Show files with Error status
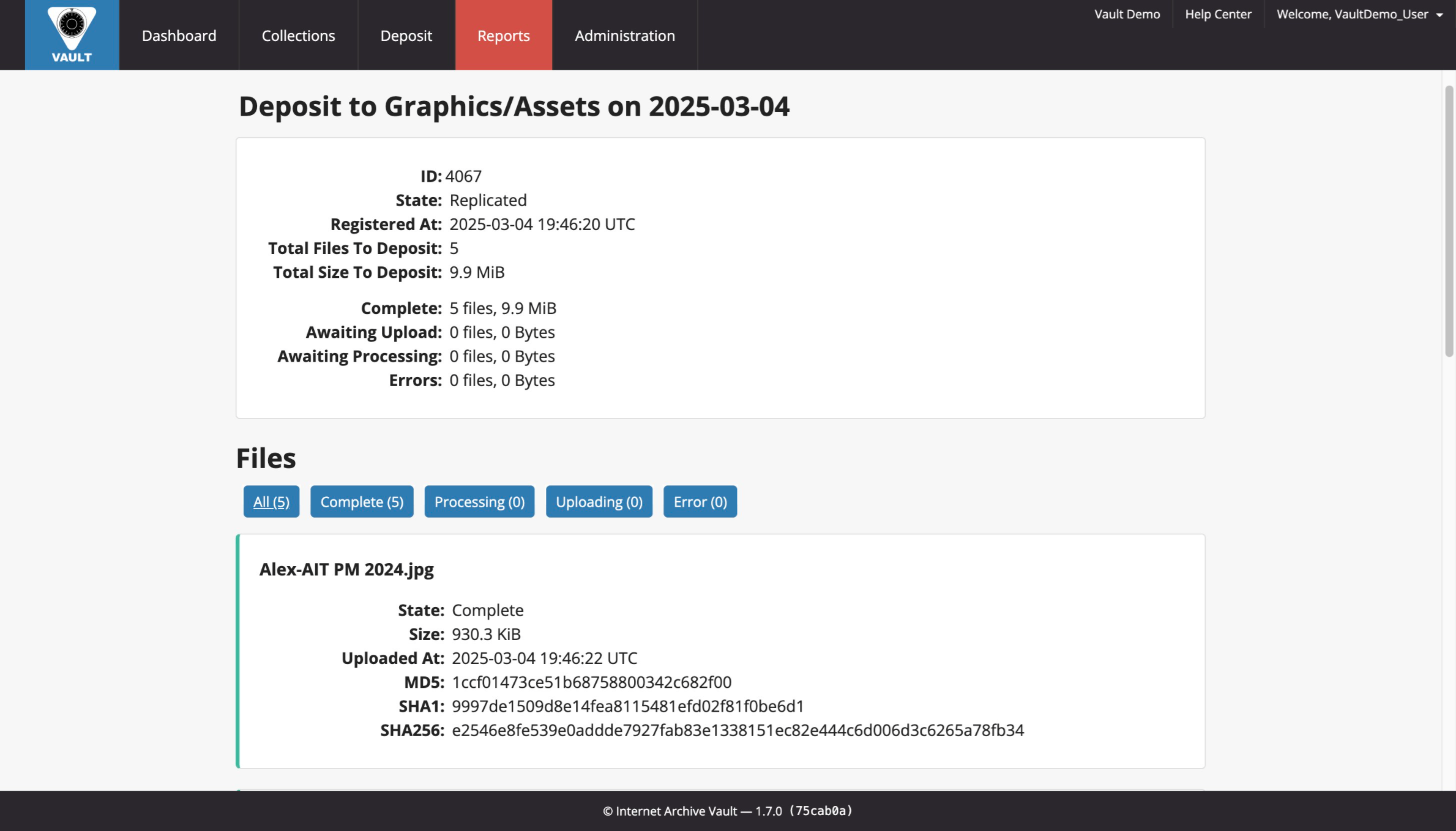The image size is (1456, 831). coord(700,501)
